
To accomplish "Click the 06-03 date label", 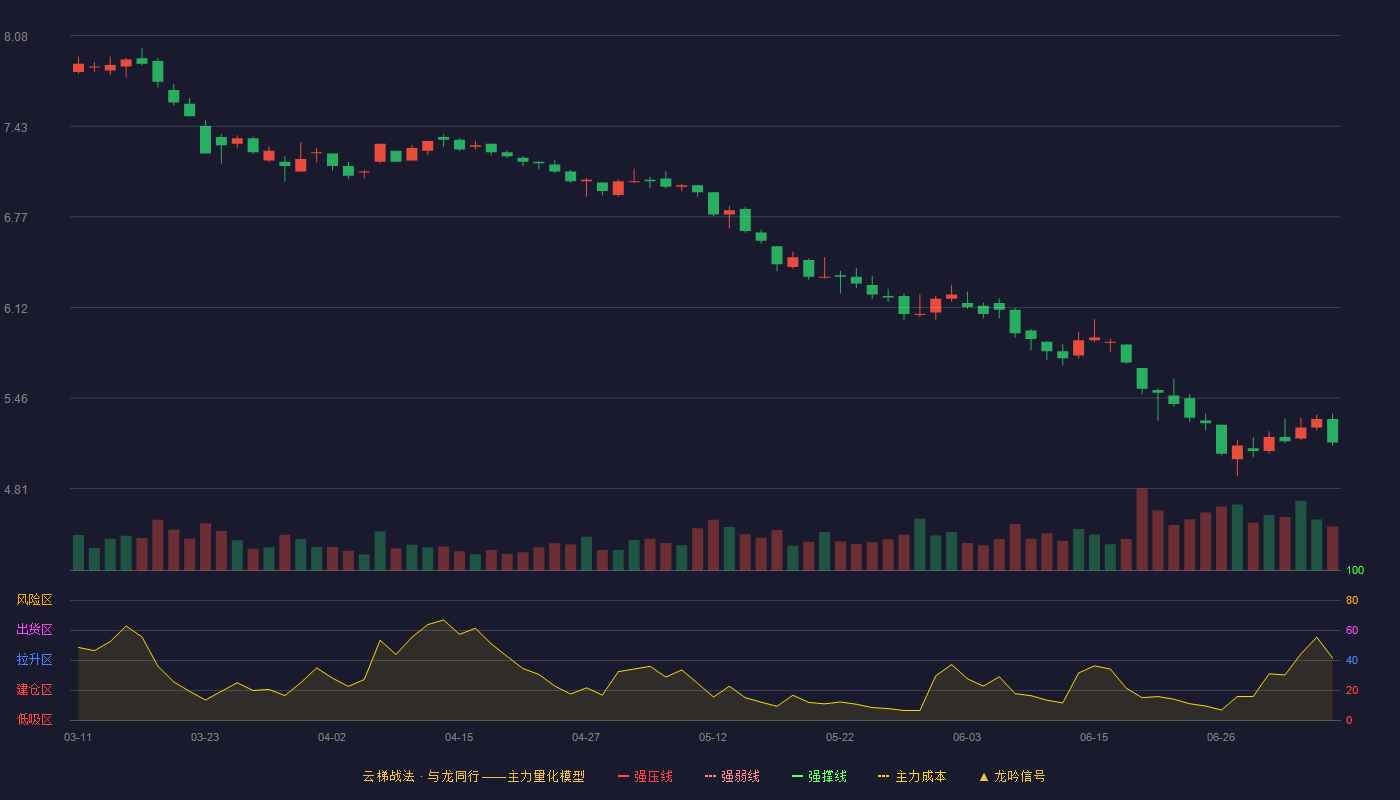I will (967, 737).
